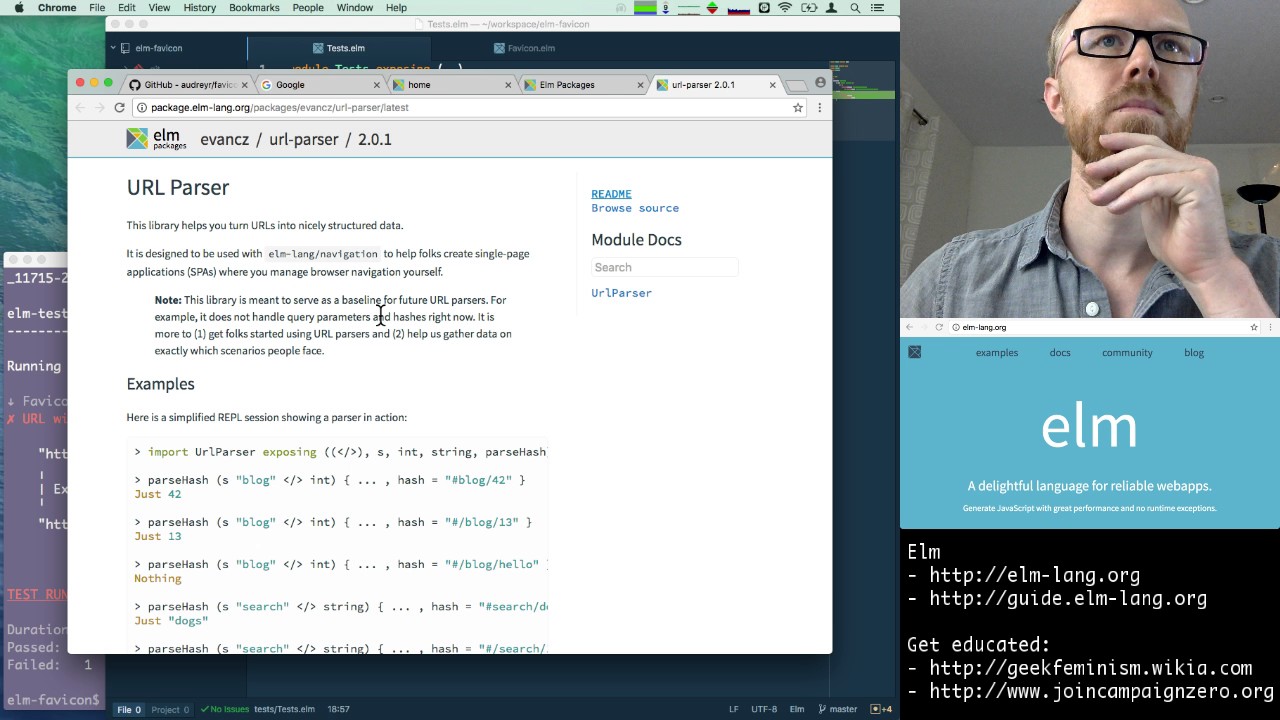Open Spotlight search in the menu bar

855,7
